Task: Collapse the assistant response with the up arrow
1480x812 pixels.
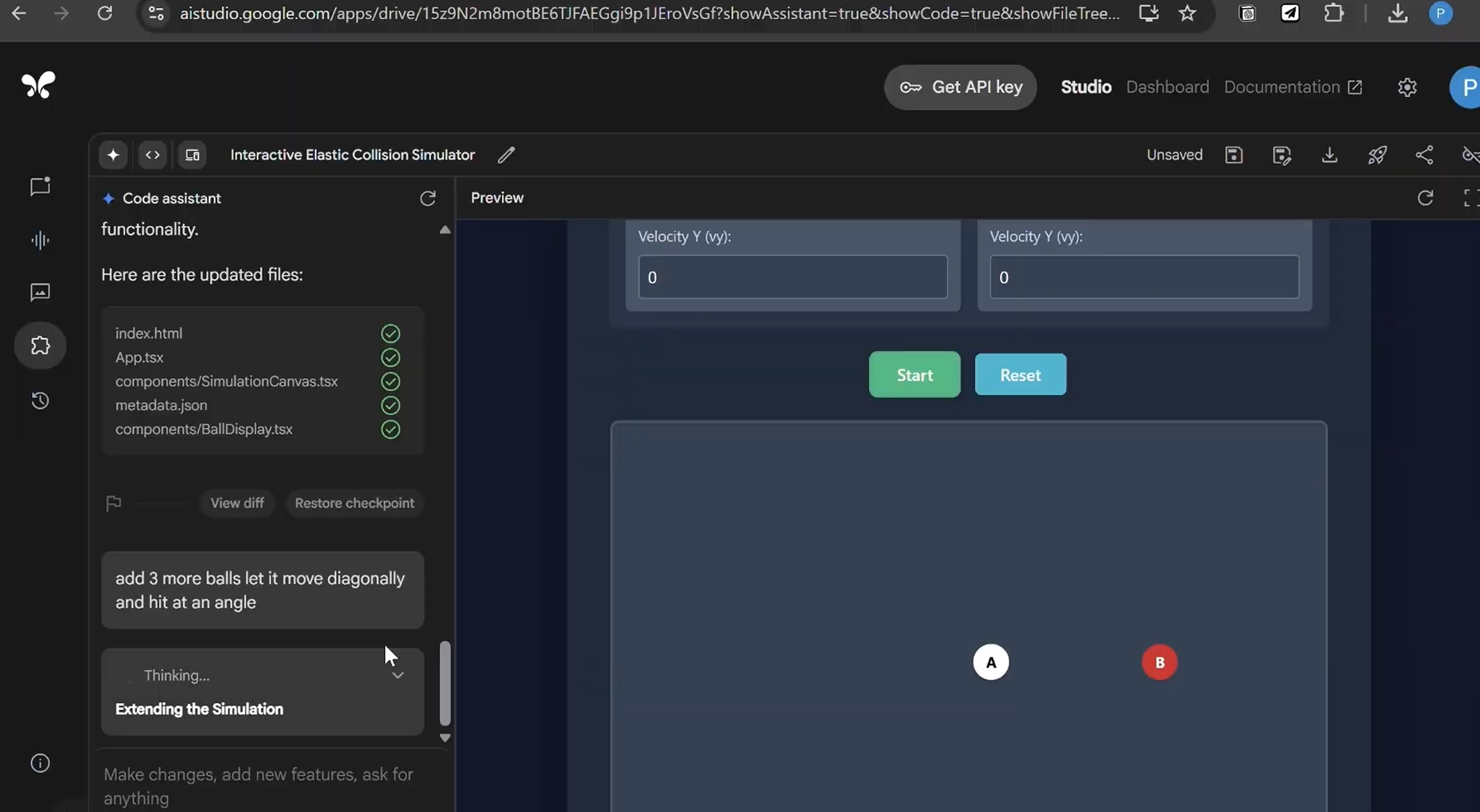Action: [445, 230]
